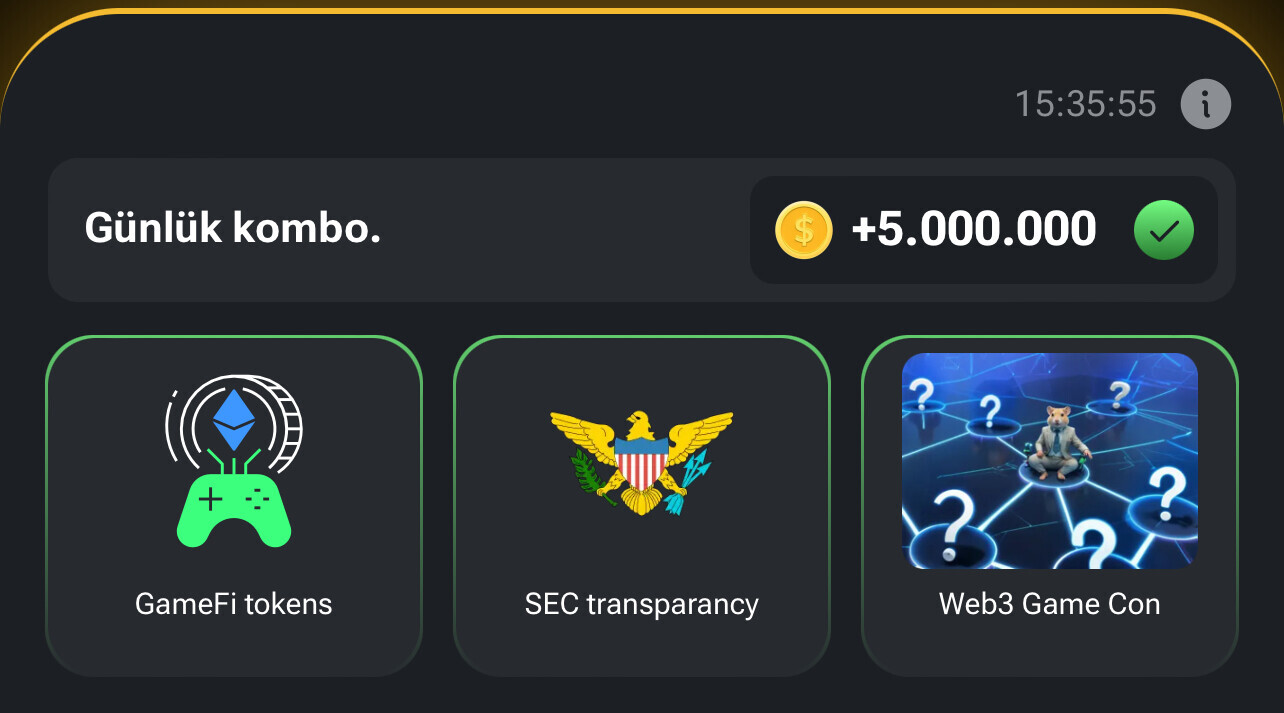Open the GameFi tokens combo card

234,506
